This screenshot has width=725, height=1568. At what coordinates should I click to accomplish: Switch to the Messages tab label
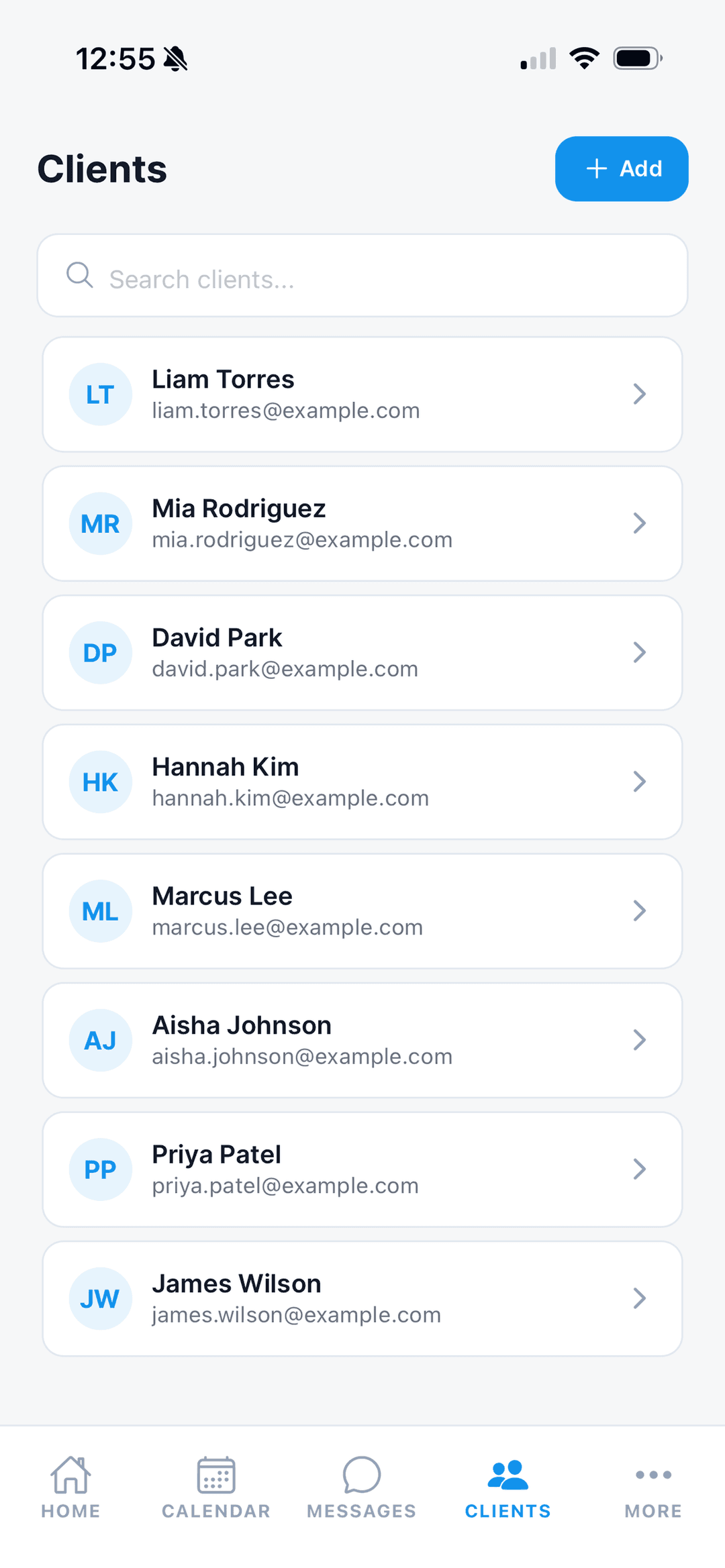pyautogui.click(x=362, y=1511)
